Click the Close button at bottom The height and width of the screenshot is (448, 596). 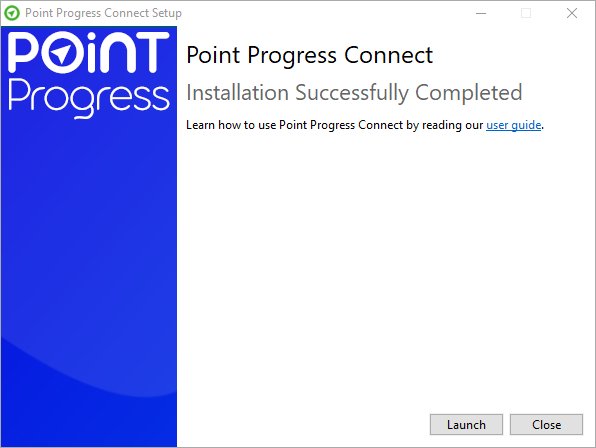[546, 424]
